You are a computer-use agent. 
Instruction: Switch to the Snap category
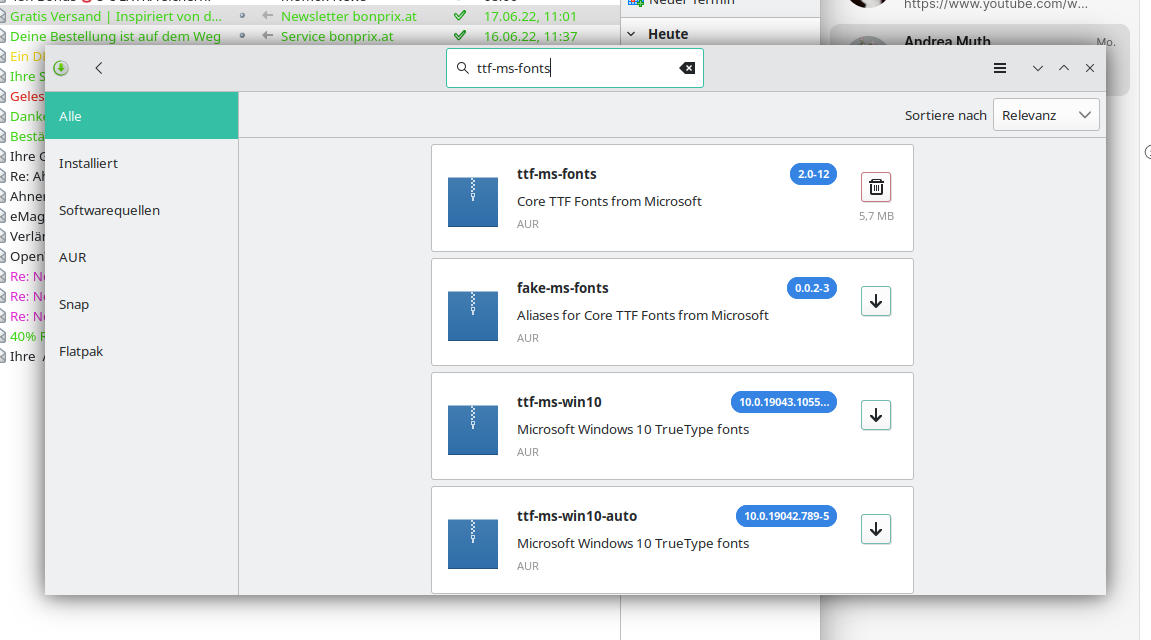point(74,304)
